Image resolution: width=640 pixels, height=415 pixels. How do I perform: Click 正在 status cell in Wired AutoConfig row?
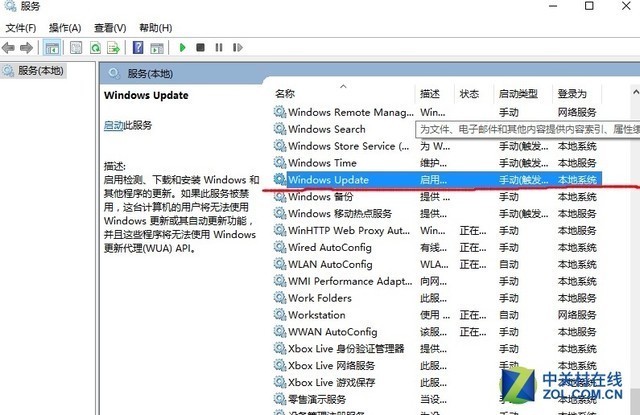point(473,248)
